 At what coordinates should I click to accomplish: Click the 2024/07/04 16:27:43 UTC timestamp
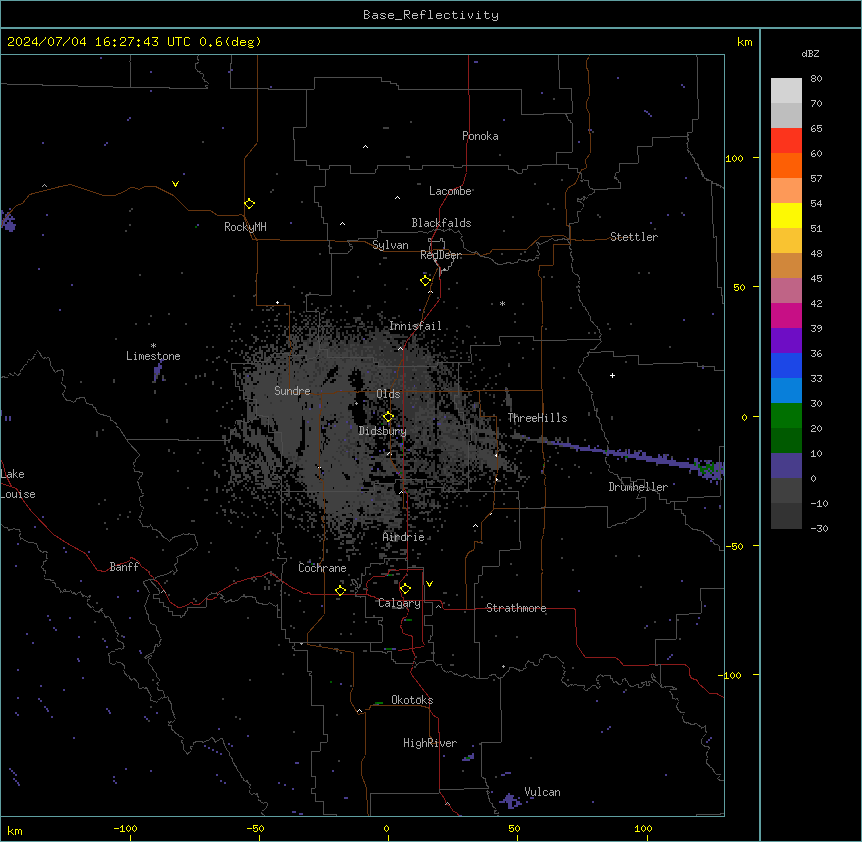click(x=99, y=42)
